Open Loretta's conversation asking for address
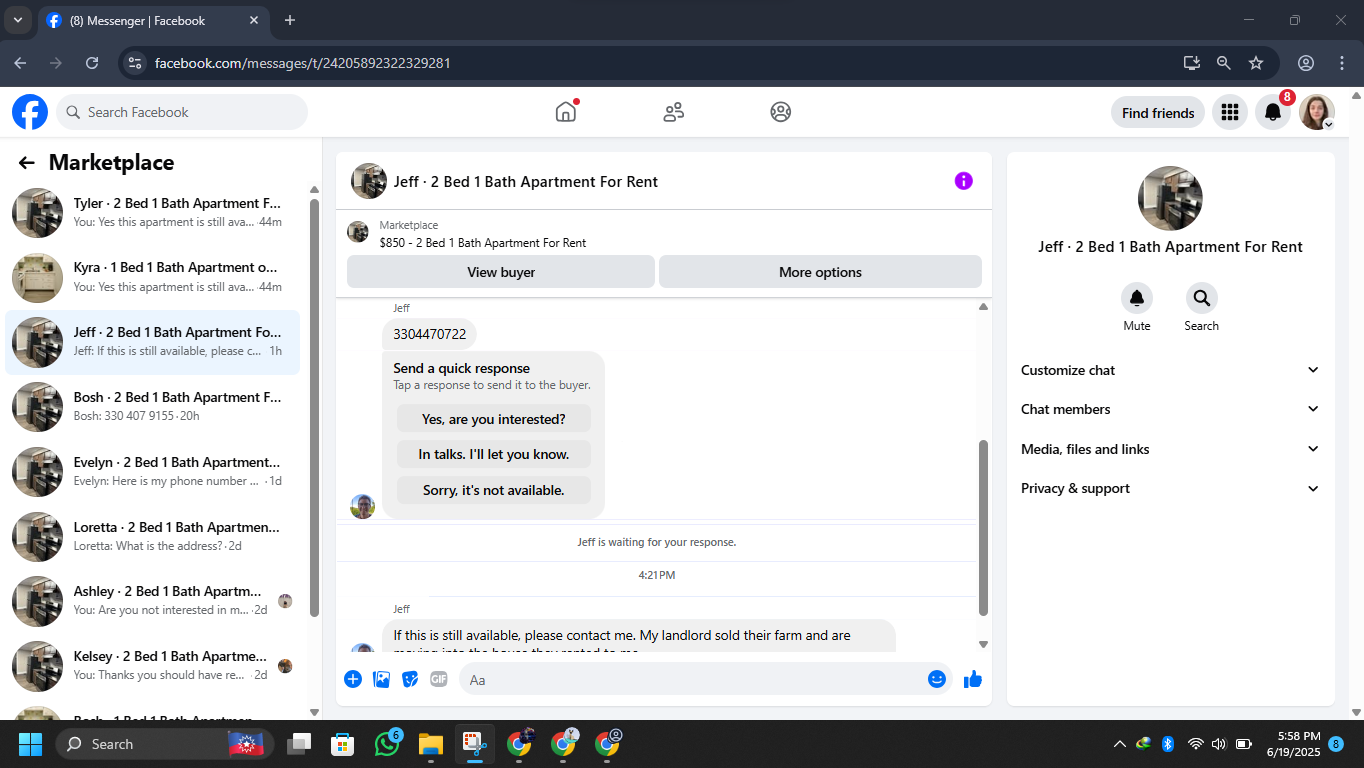 [x=153, y=537]
